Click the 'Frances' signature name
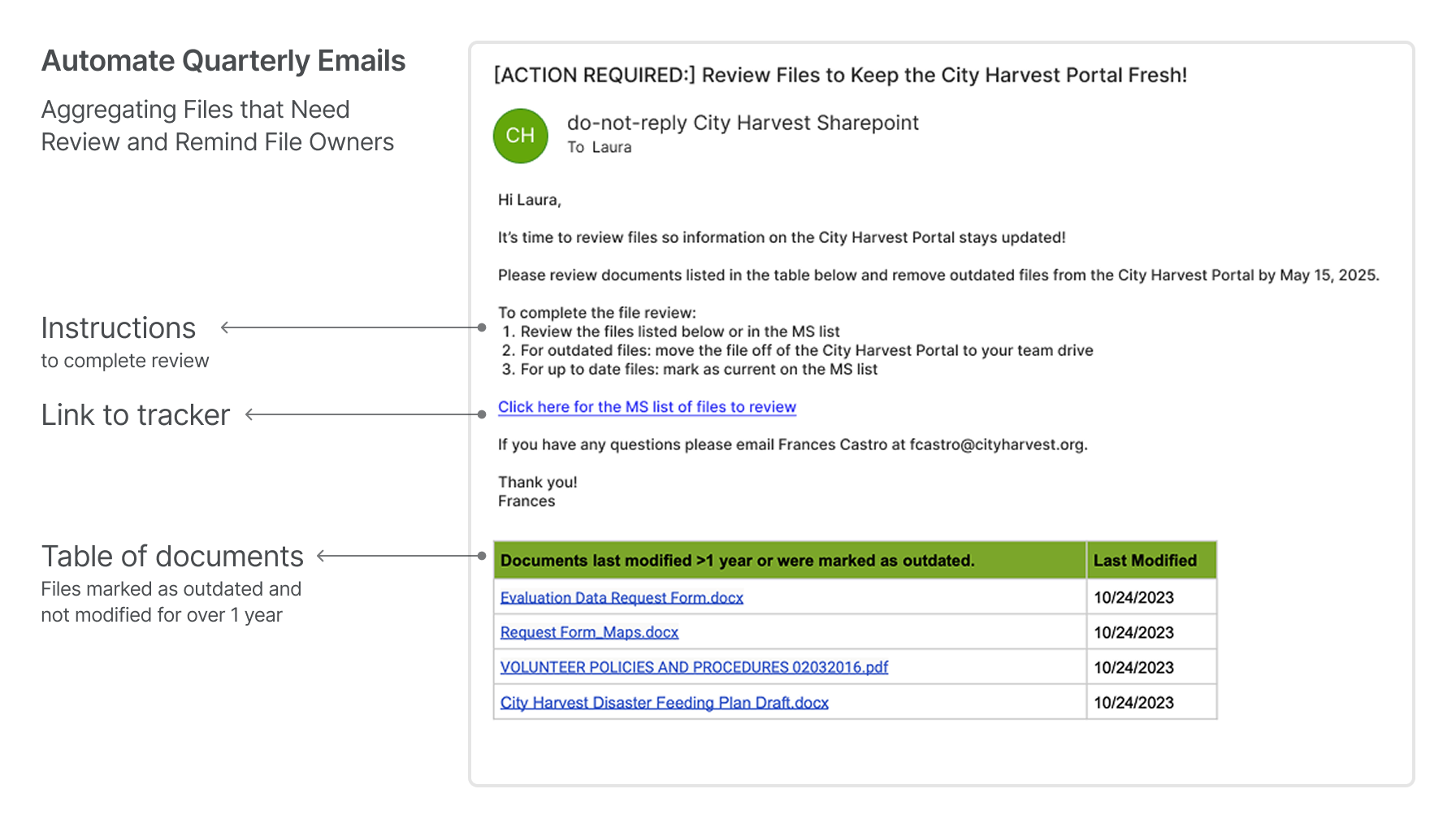 [x=526, y=501]
